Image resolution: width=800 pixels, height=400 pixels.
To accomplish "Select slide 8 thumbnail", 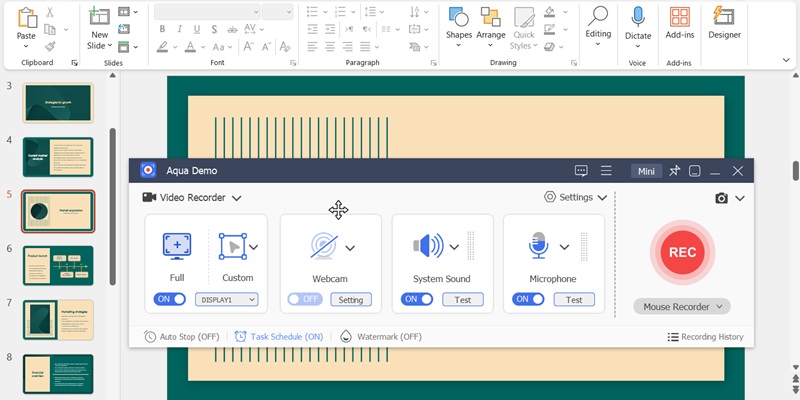I will 58,373.
